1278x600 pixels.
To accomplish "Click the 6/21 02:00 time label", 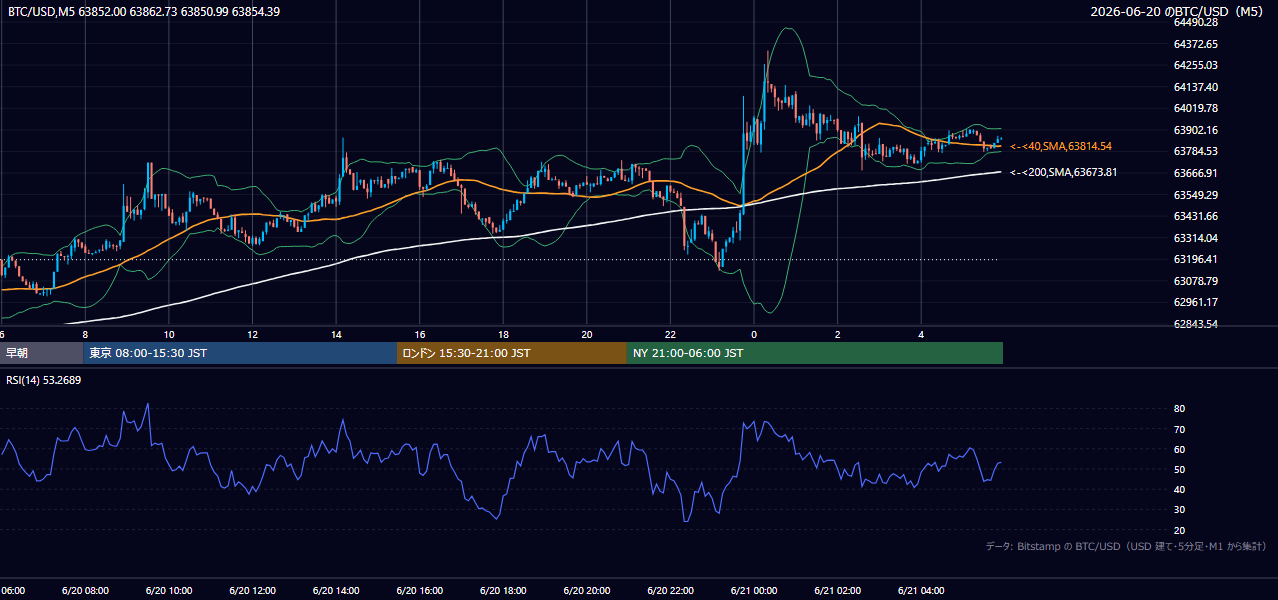I will click(x=837, y=591).
